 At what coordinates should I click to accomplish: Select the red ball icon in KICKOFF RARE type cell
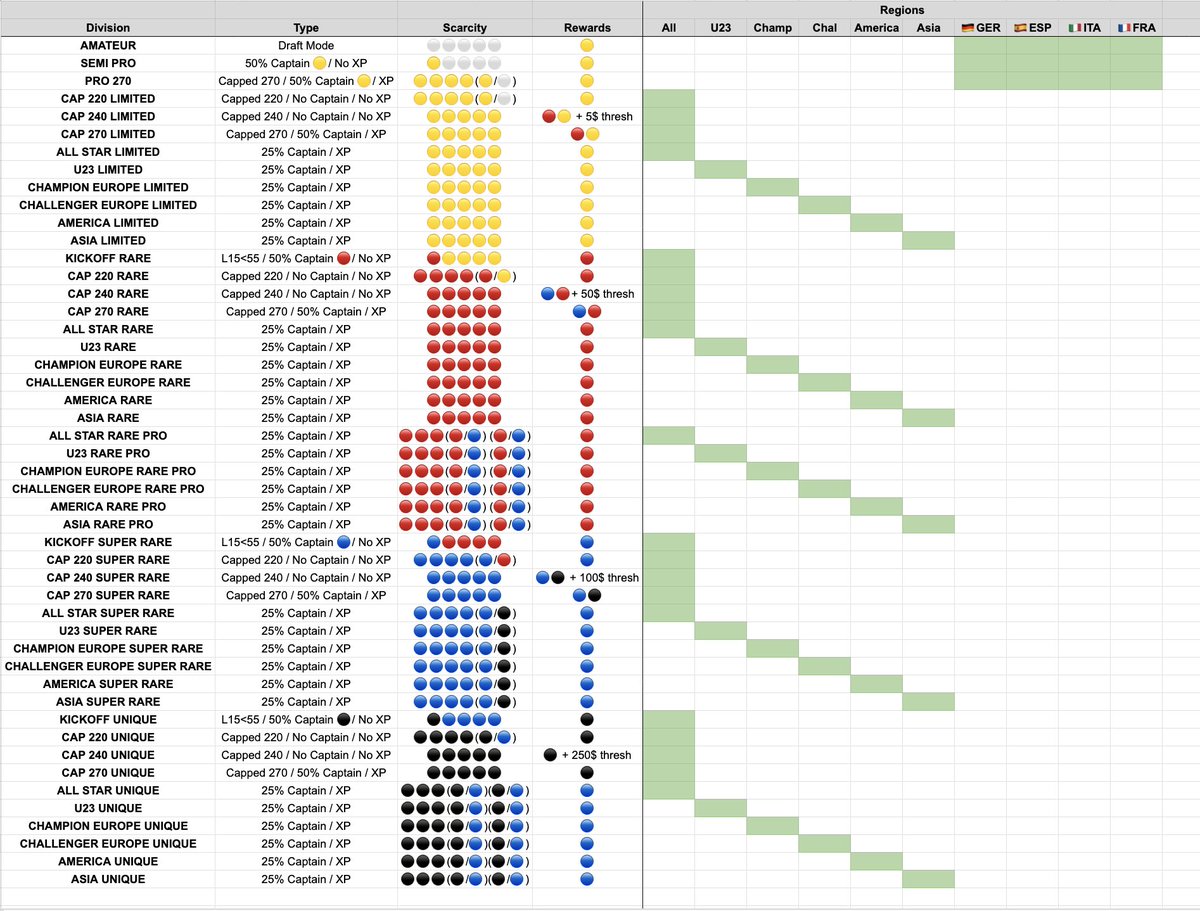coord(345,257)
